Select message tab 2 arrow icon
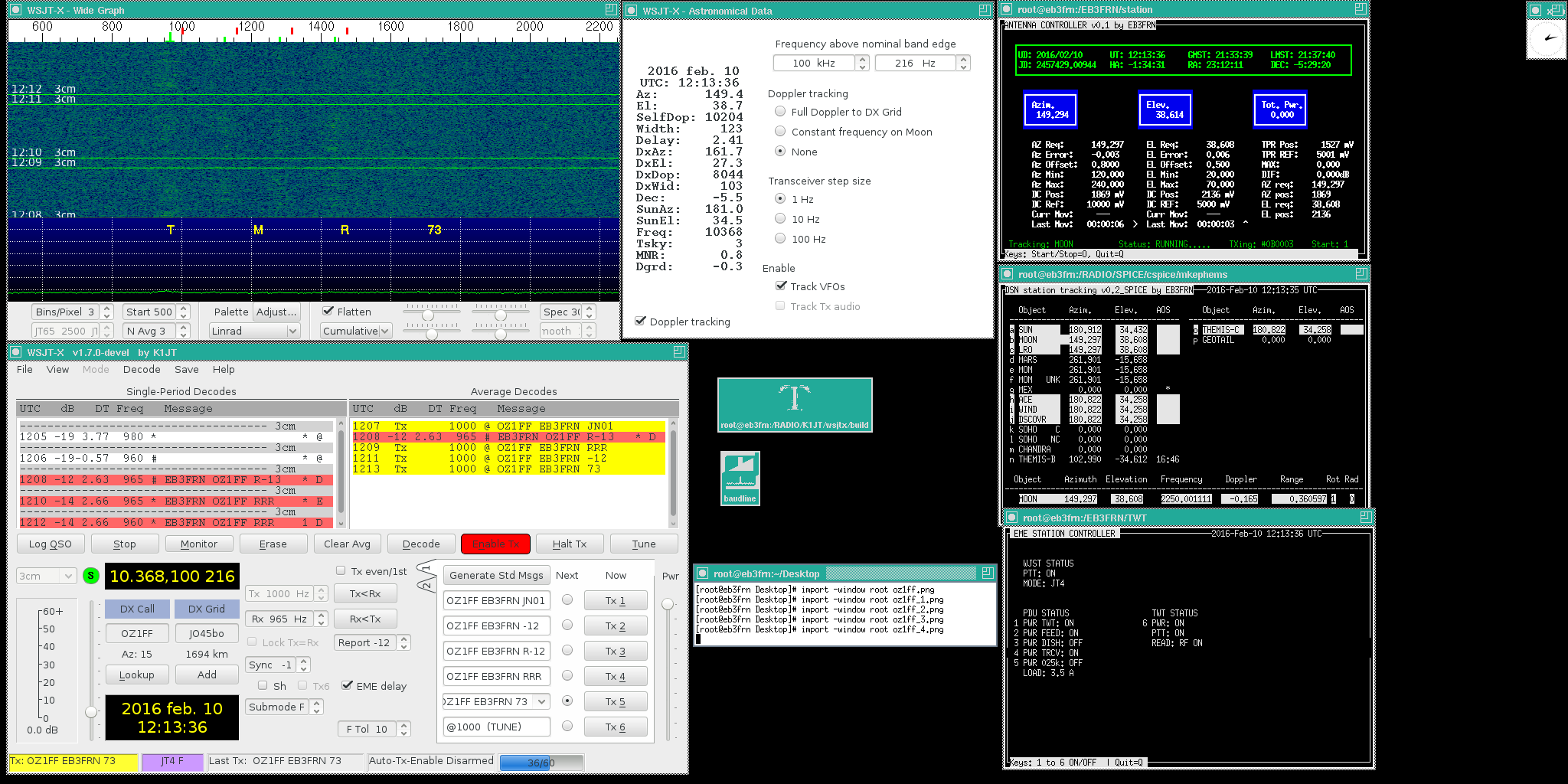Viewport: 1568px width, 784px height. pyautogui.click(x=426, y=585)
